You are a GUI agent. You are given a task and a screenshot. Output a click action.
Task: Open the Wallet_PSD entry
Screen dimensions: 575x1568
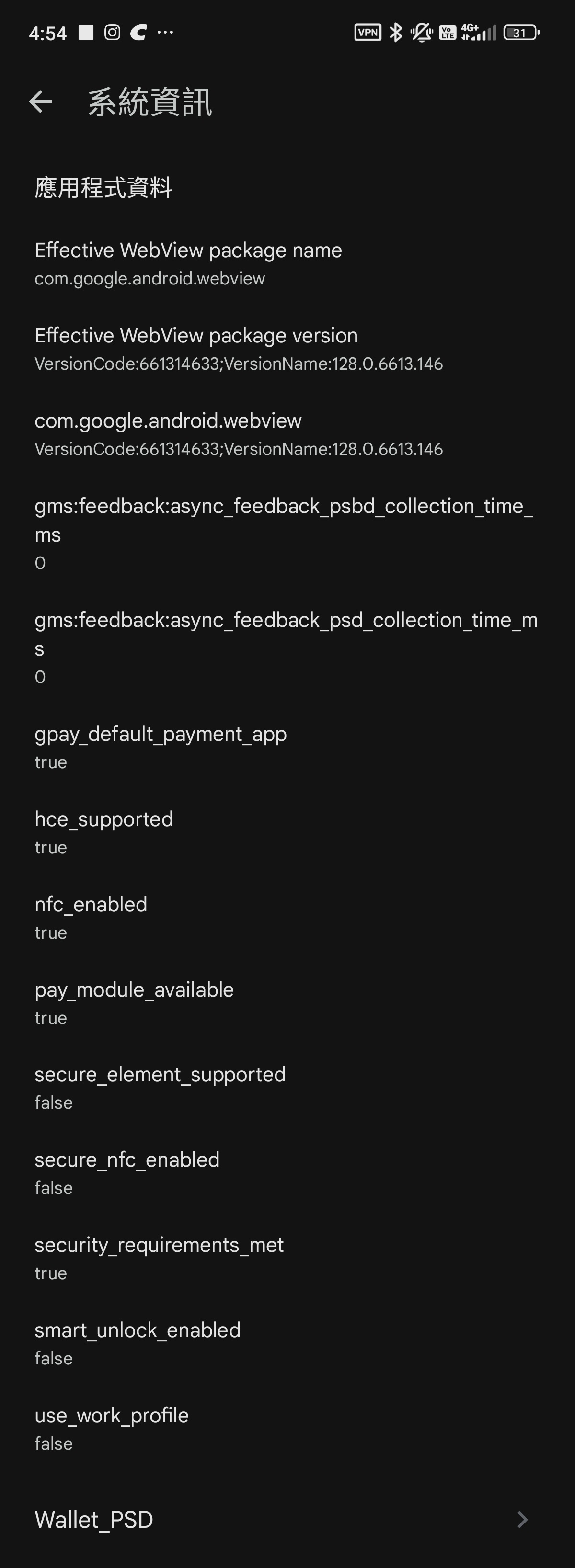(287, 1519)
